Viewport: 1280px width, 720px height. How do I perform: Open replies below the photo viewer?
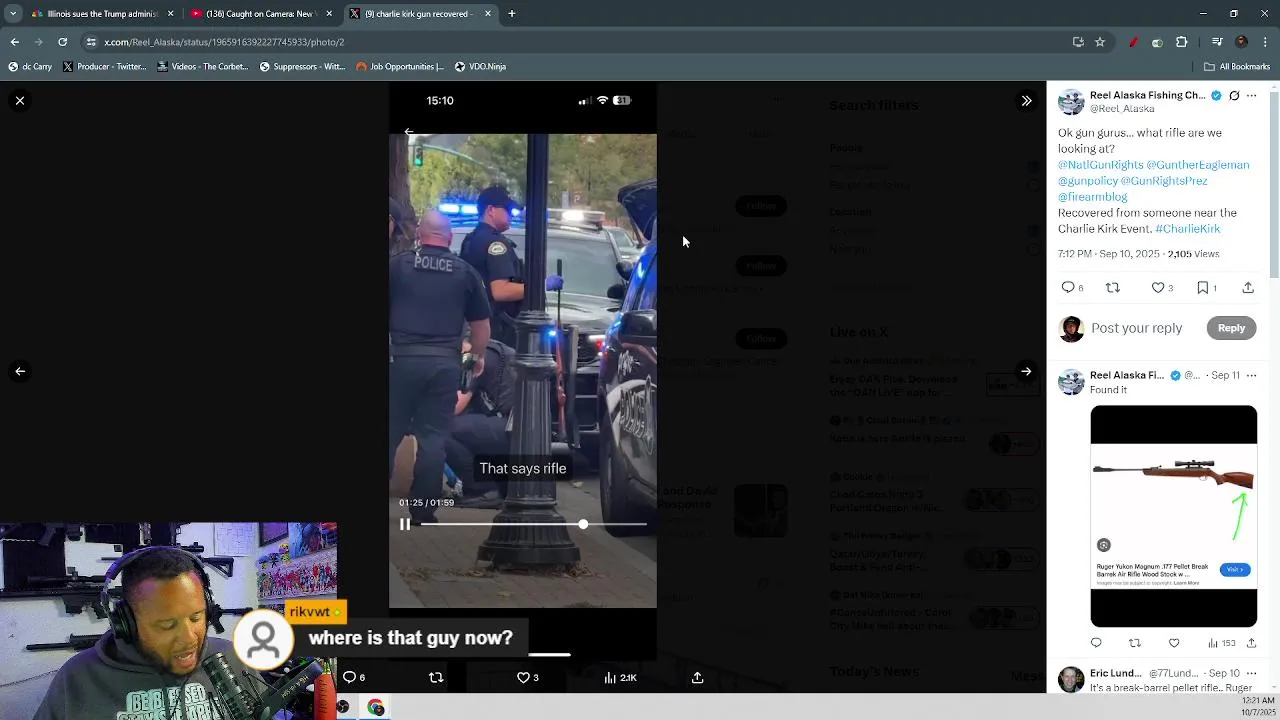pos(354,677)
